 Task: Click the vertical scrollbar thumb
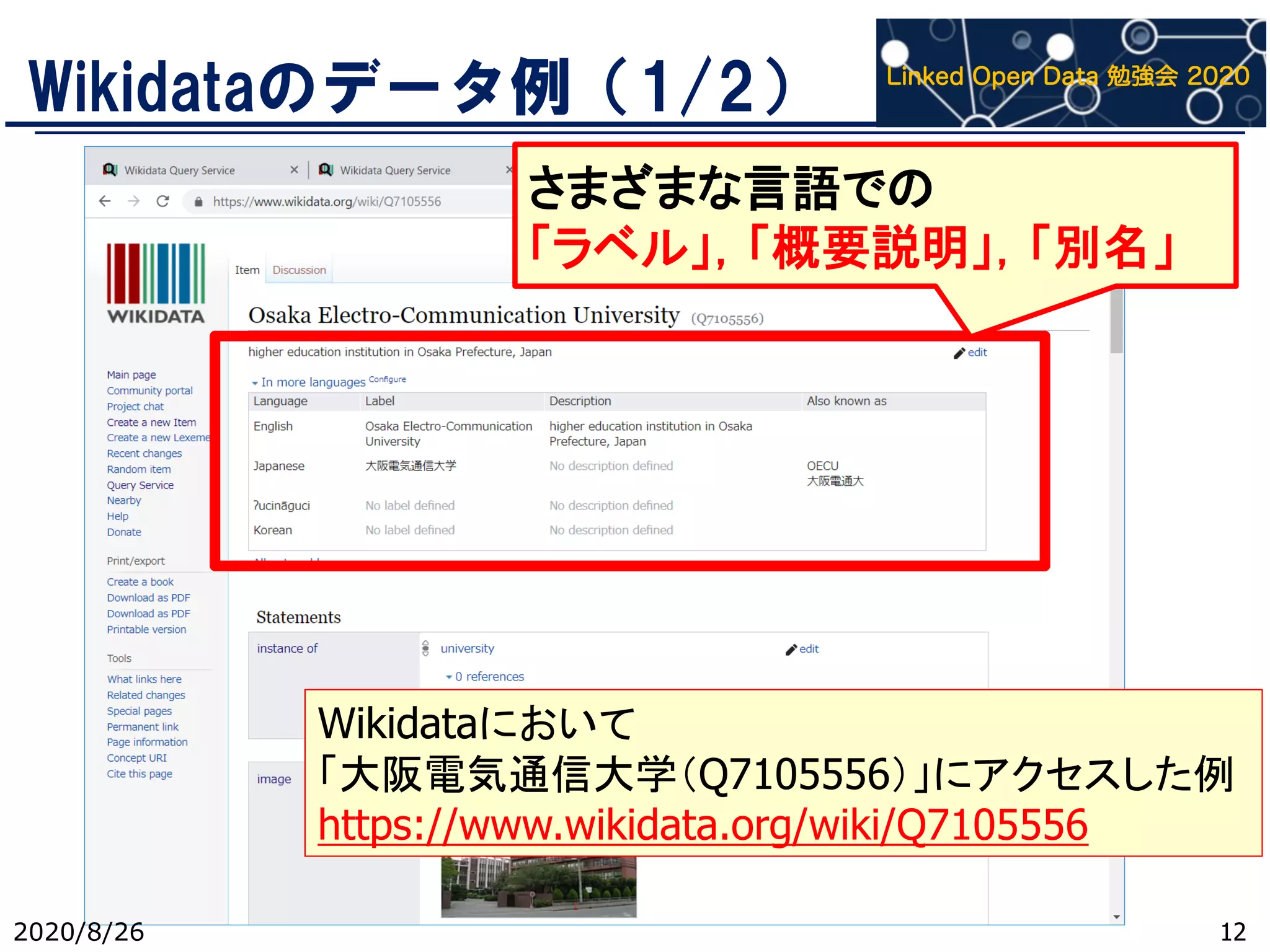tap(1116, 321)
